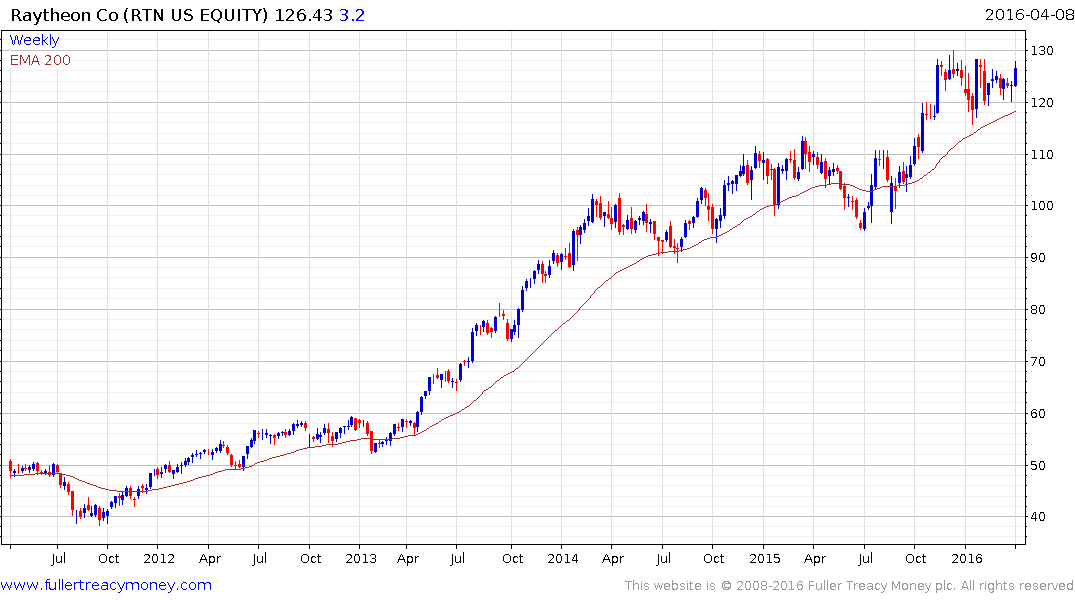Click the 70 price axis label
The height and width of the screenshot is (600, 1075).
pyautogui.click(x=1038, y=362)
